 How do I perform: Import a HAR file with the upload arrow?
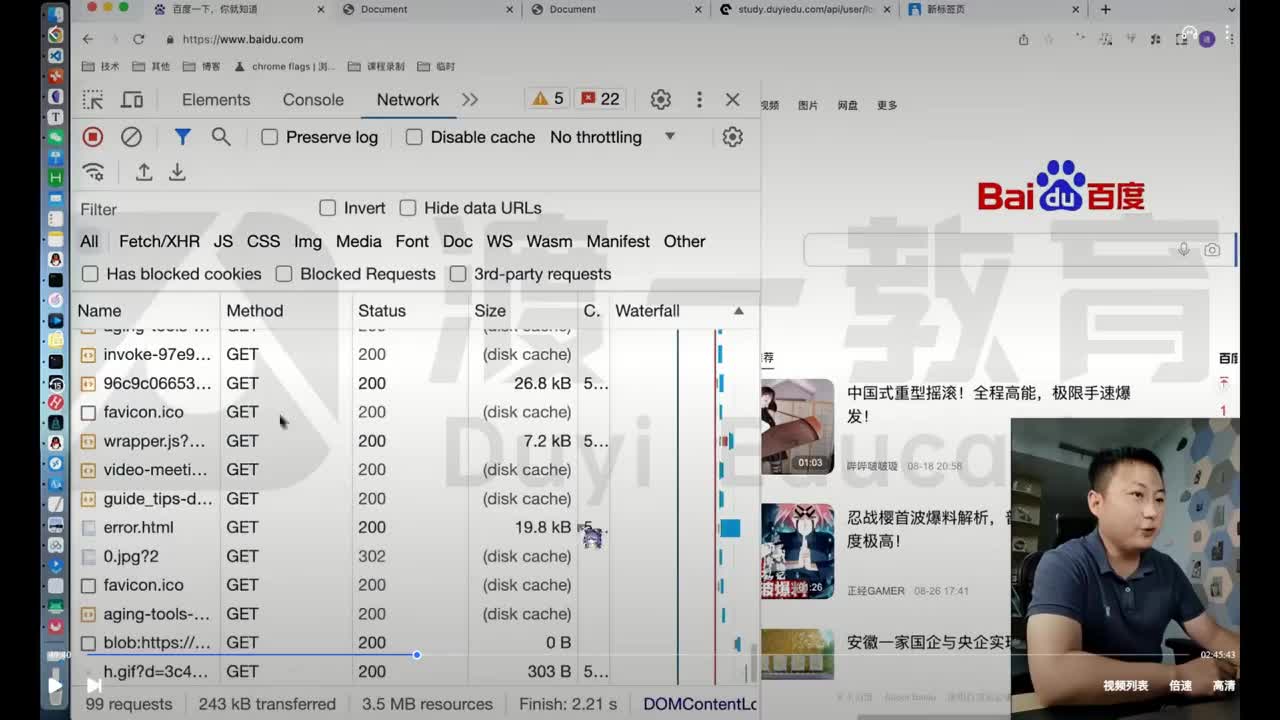[x=144, y=172]
